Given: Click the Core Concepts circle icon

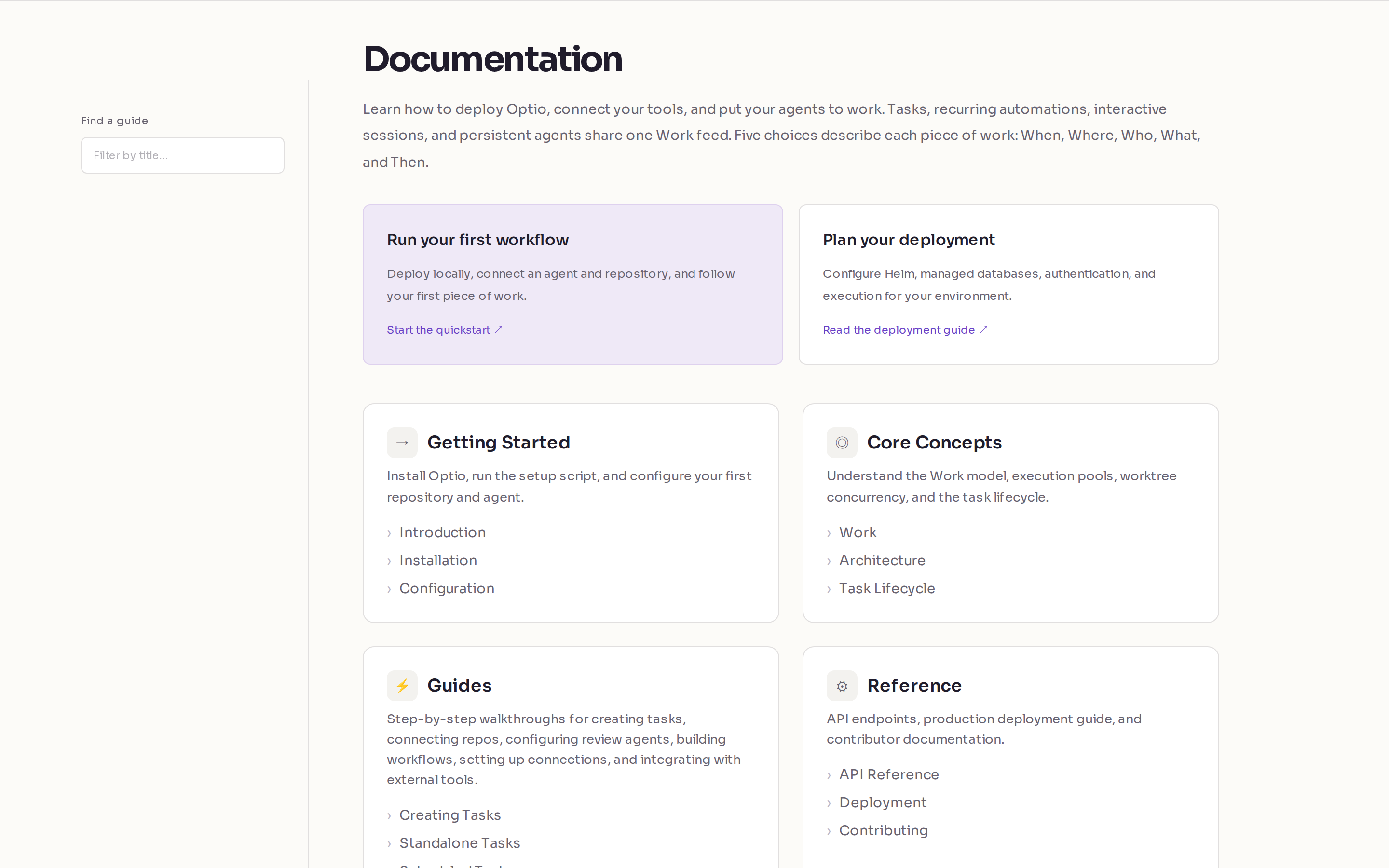Looking at the screenshot, I should 842,443.
